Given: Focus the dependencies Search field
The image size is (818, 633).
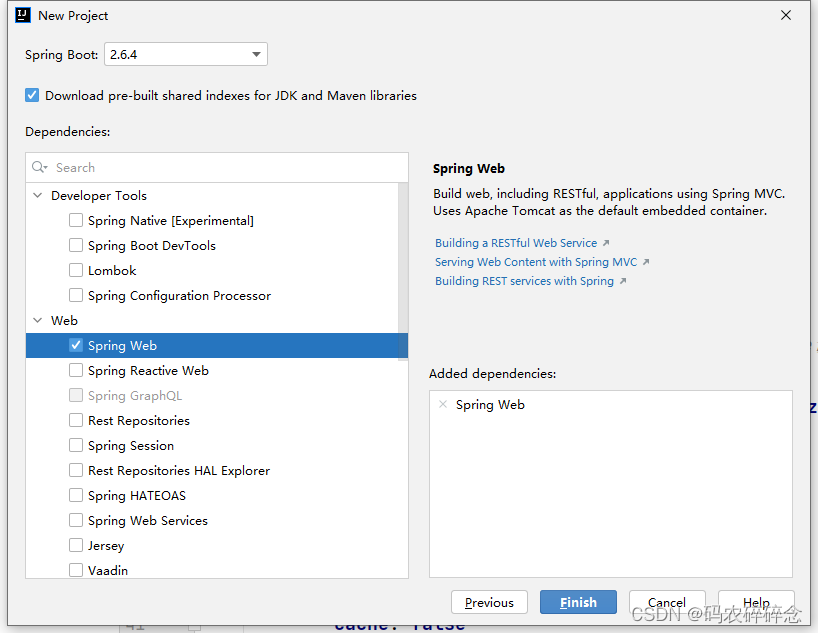Looking at the screenshot, I should [217, 168].
